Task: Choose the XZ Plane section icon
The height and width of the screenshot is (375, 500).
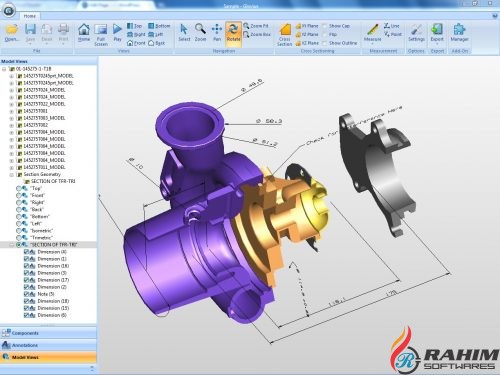Action: pyautogui.click(x=298, y=43)
